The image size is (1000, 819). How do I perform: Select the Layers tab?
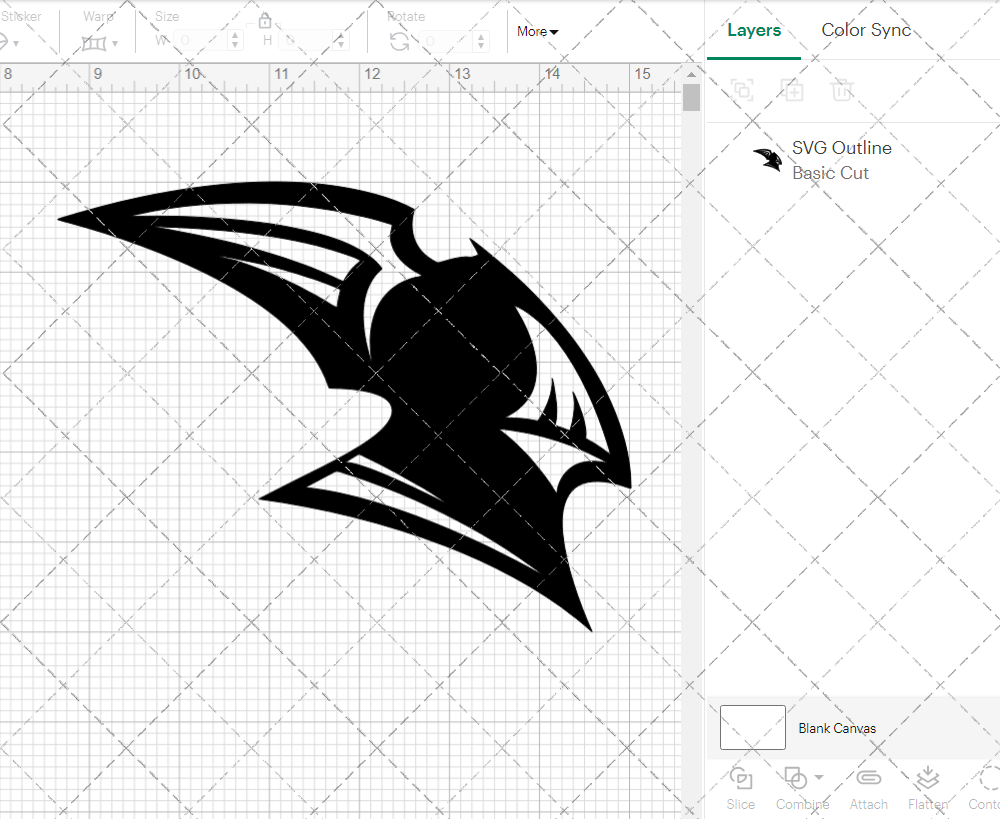[754, 30]
